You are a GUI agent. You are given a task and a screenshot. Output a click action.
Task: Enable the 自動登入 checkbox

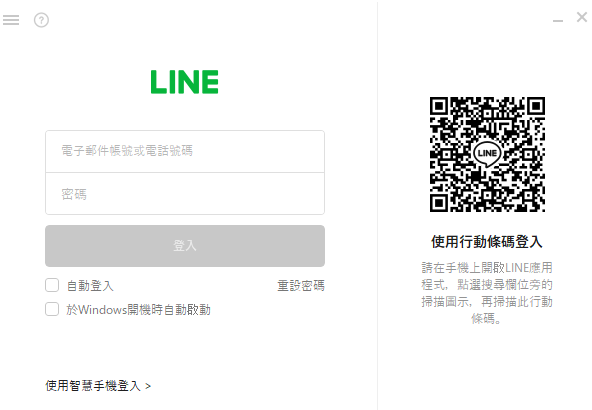point(52,285)
